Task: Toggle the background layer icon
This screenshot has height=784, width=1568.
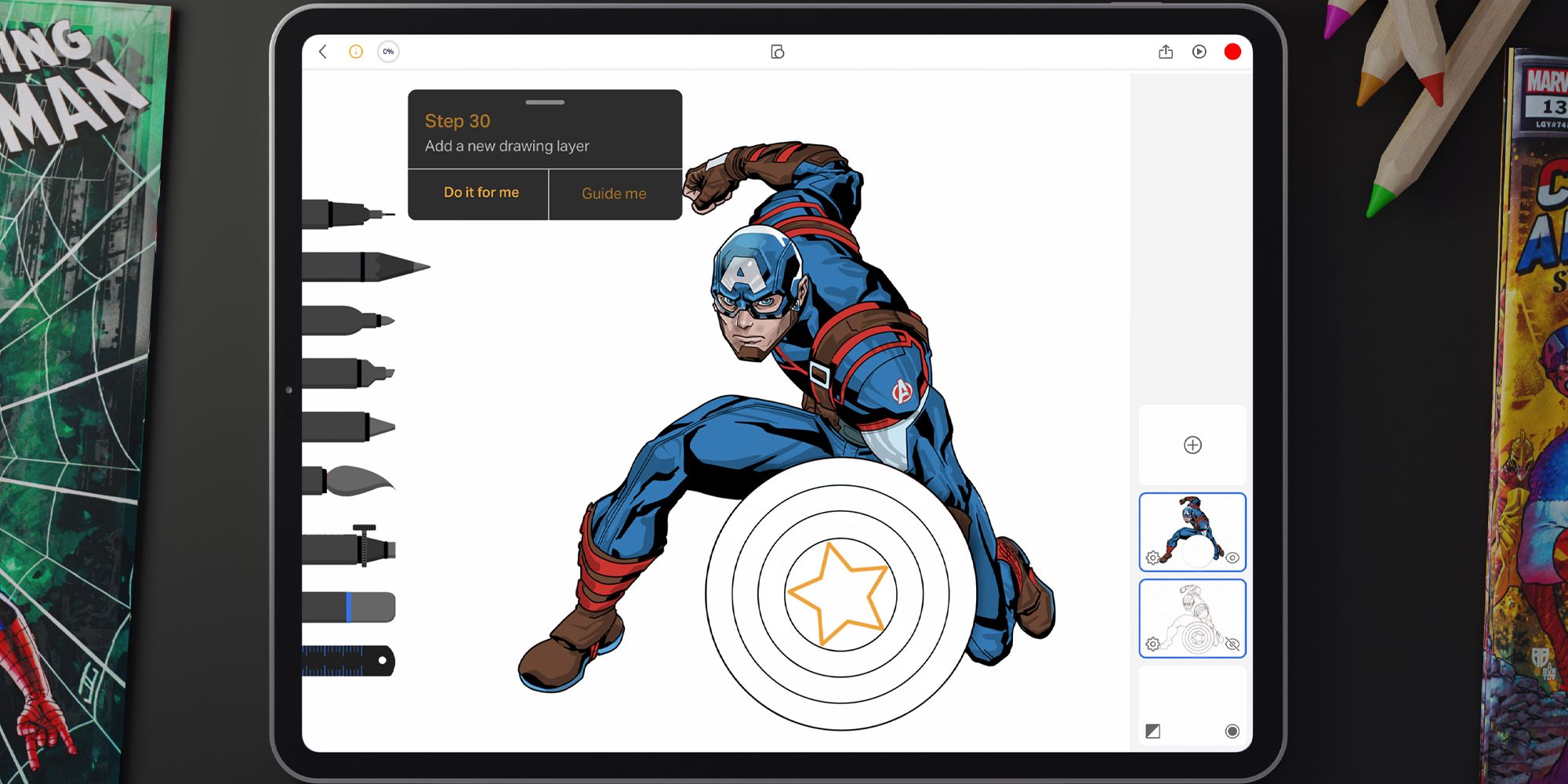Action: [1152, 731]
